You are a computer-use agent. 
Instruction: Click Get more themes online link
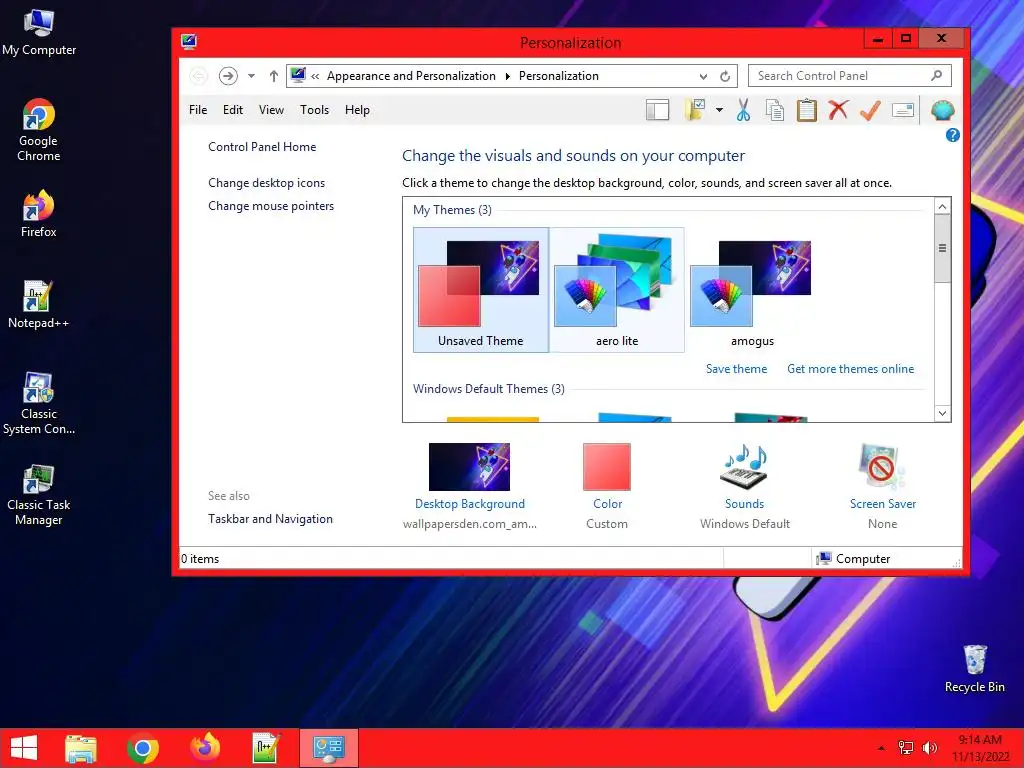(x=850, y=369)
